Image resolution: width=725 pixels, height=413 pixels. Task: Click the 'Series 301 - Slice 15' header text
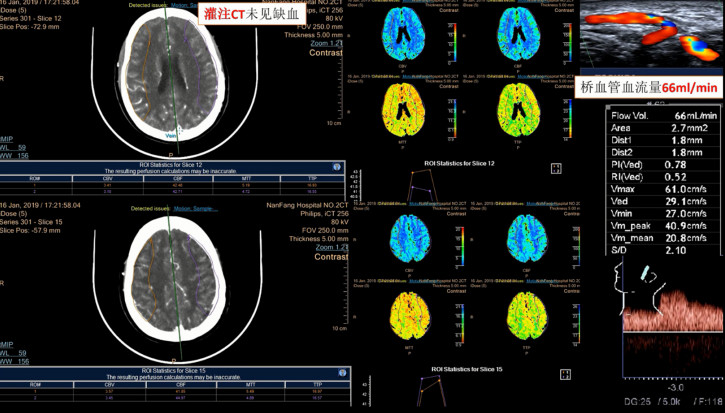tap(31, 222)
